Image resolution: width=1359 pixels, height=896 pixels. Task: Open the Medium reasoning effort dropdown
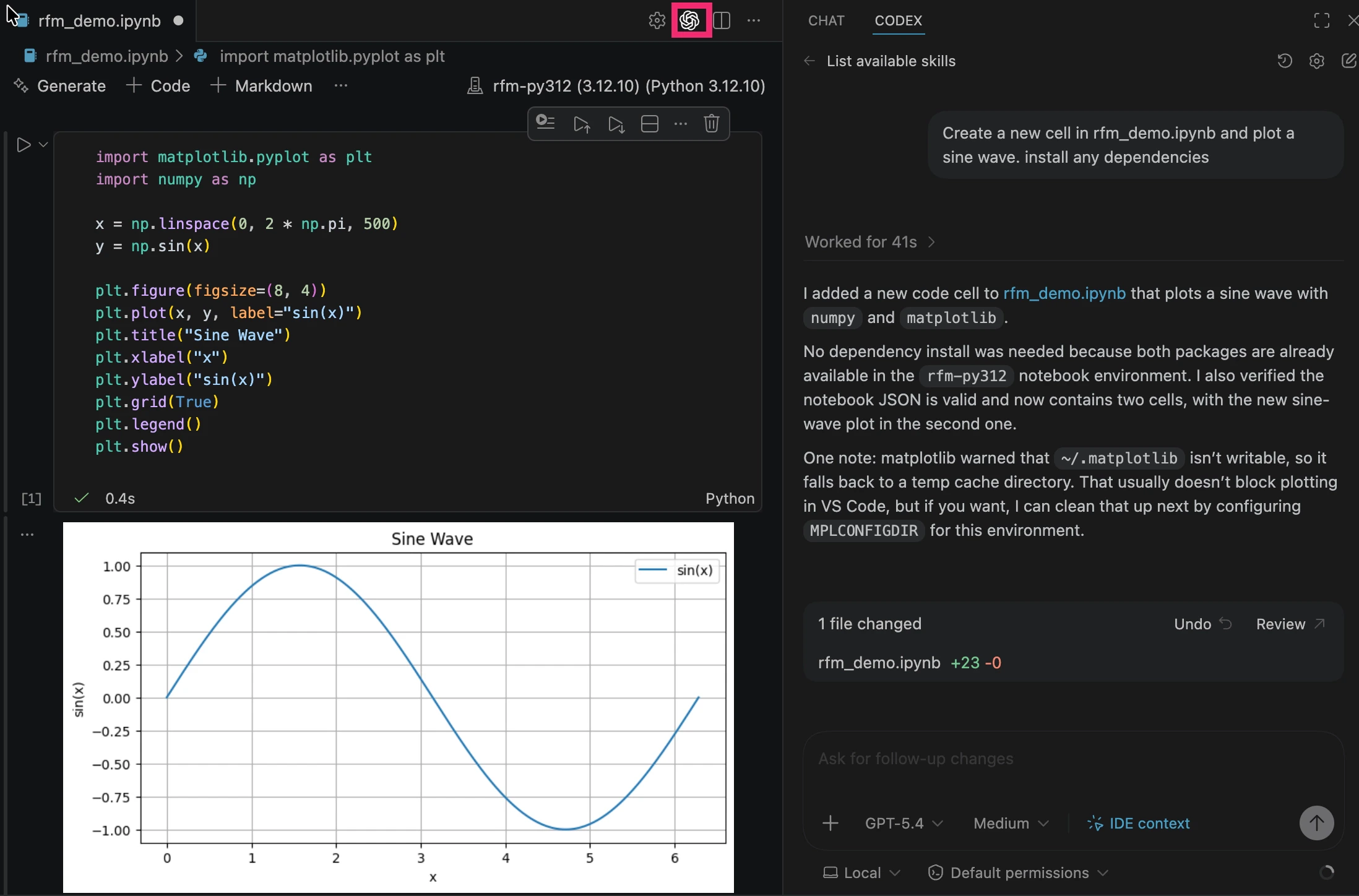click(x=1011, y=824)
